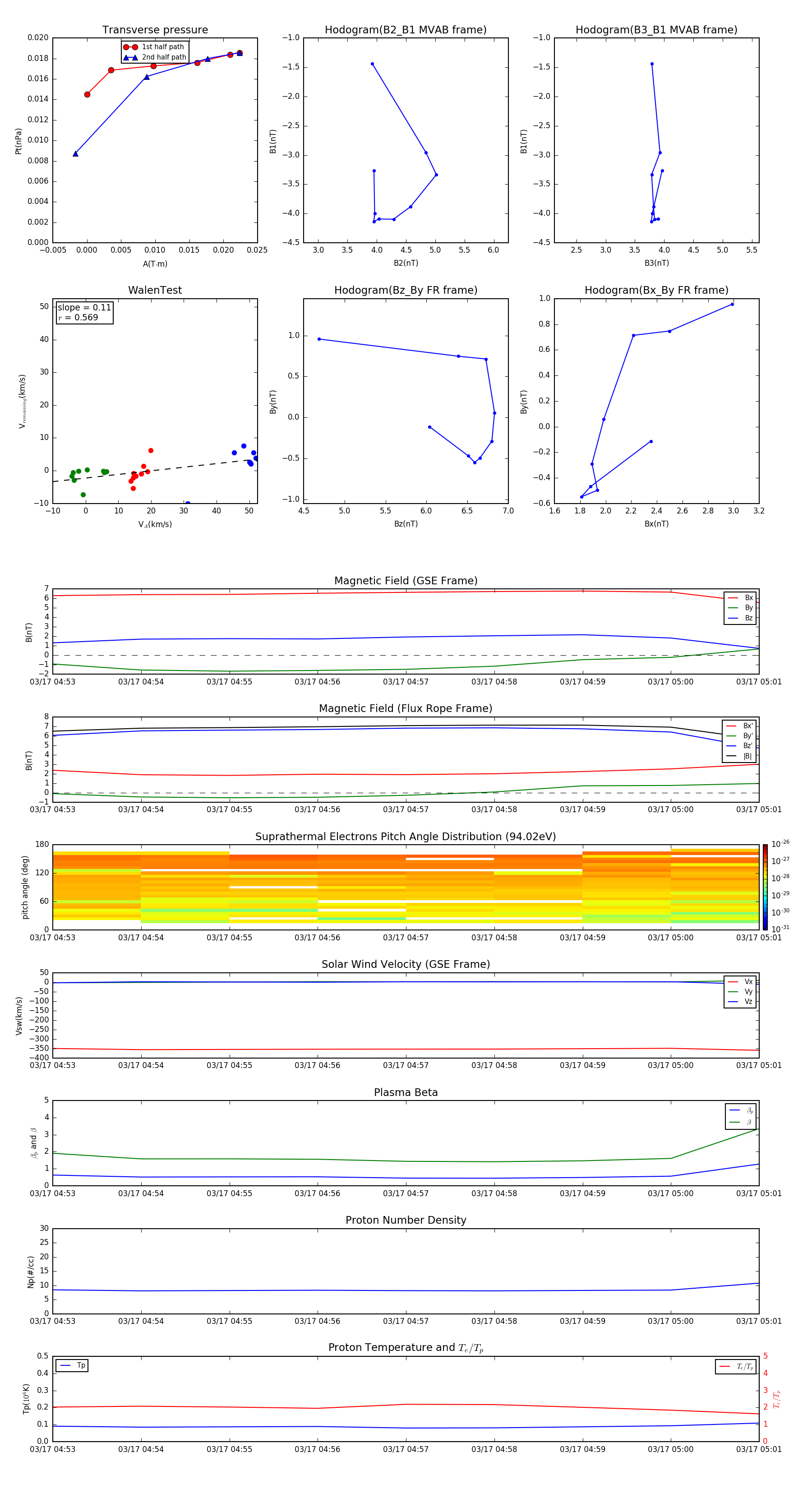
Task: Click the pitch angle distribution heatmap
Action: tap(406, 887)
